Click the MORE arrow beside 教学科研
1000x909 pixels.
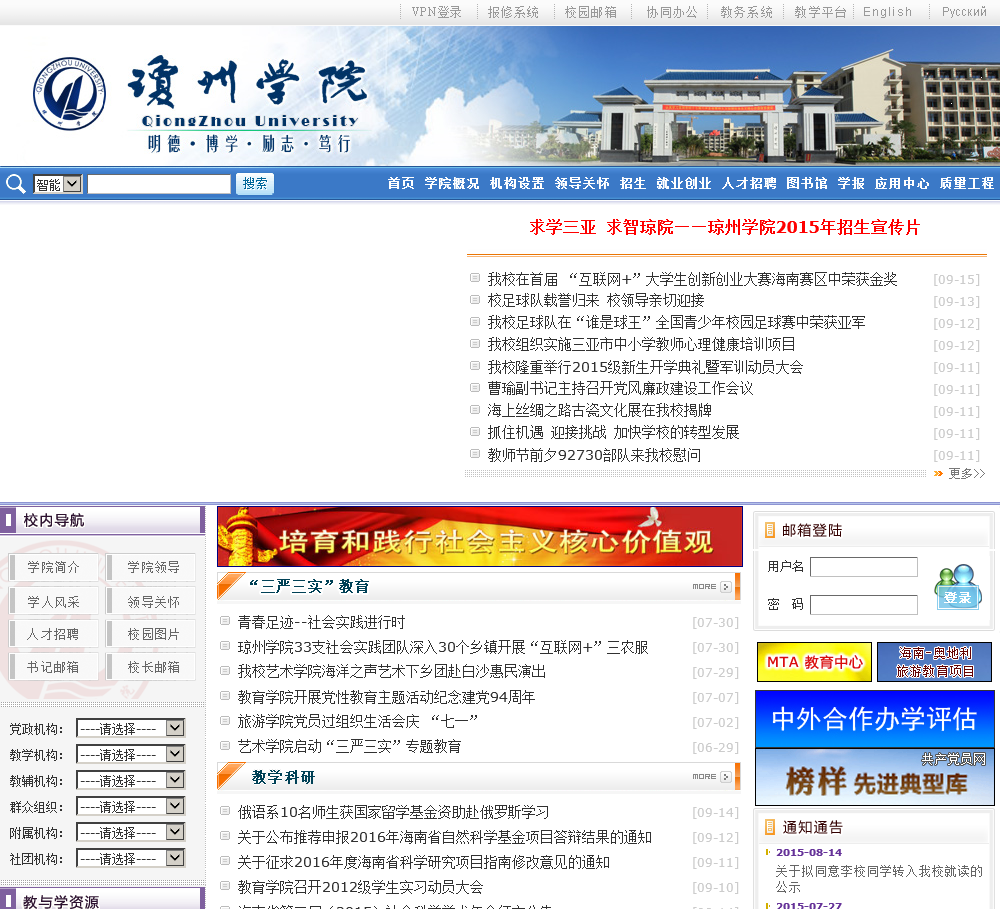726,777
